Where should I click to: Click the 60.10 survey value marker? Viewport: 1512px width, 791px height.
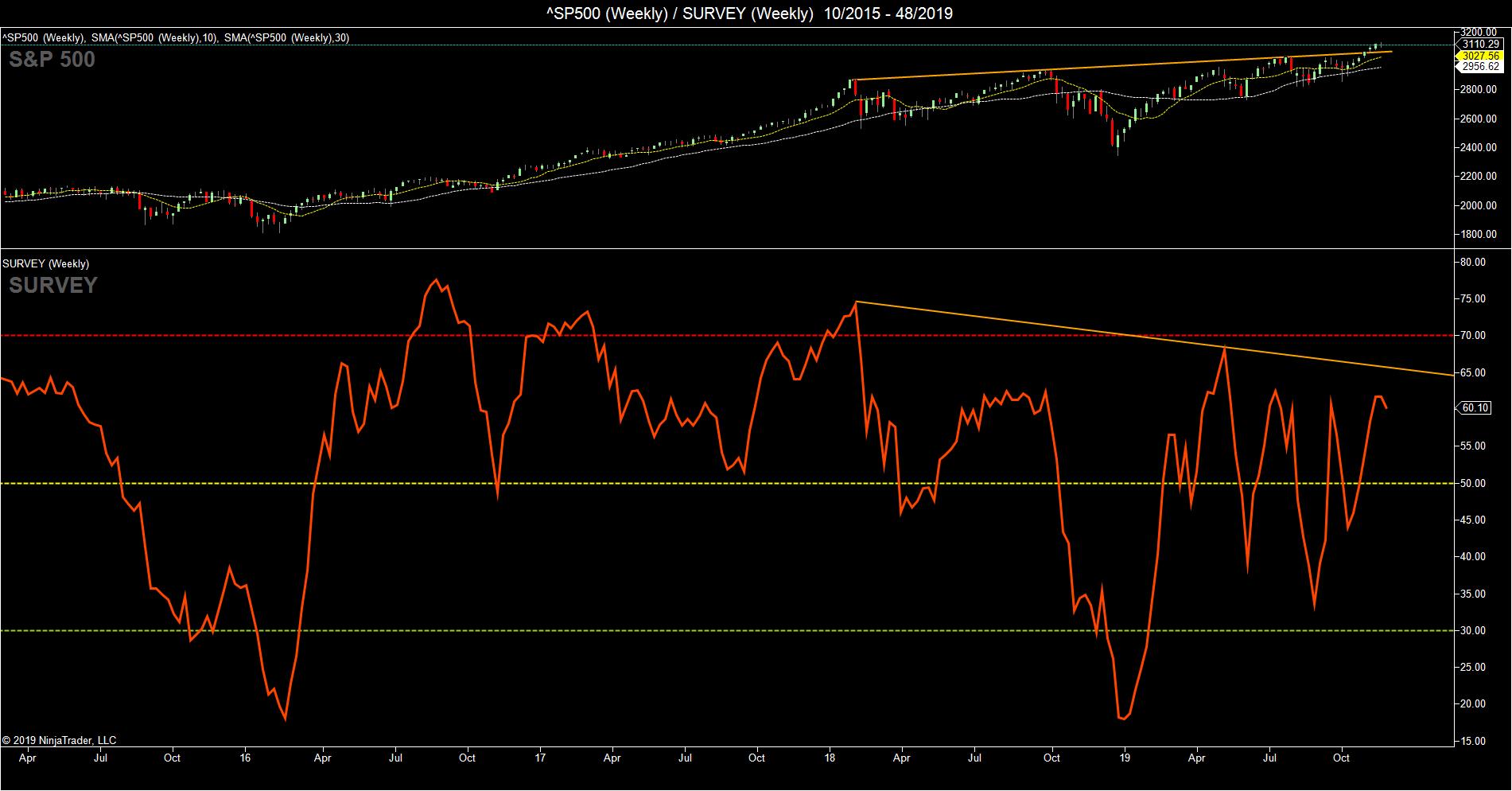pos(1475,408)
